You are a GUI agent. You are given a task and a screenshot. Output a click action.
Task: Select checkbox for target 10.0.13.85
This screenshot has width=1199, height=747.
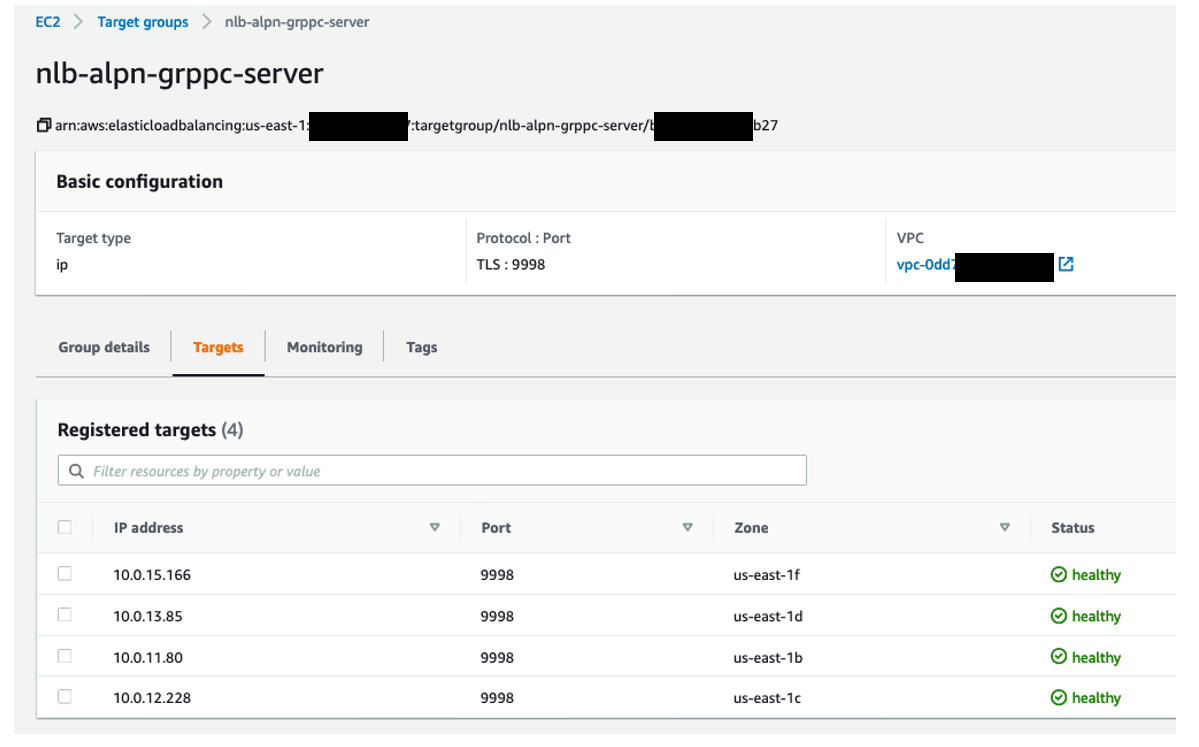click(65, 615)
